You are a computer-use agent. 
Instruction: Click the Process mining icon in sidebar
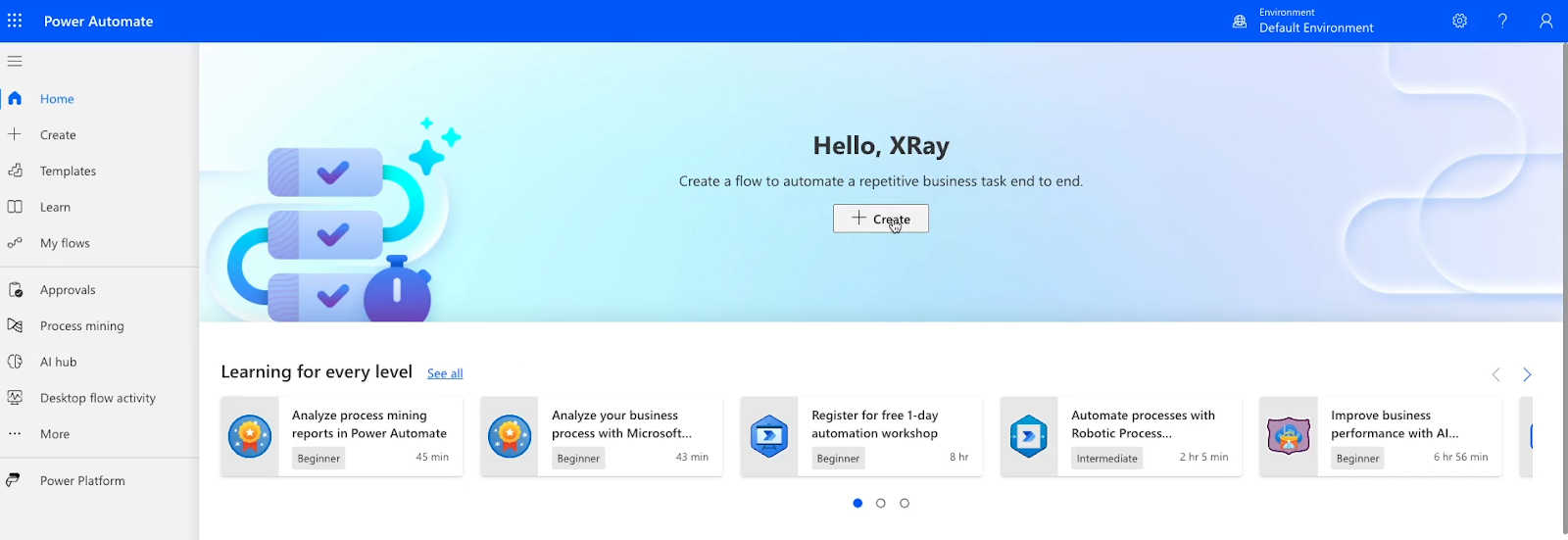15,325
